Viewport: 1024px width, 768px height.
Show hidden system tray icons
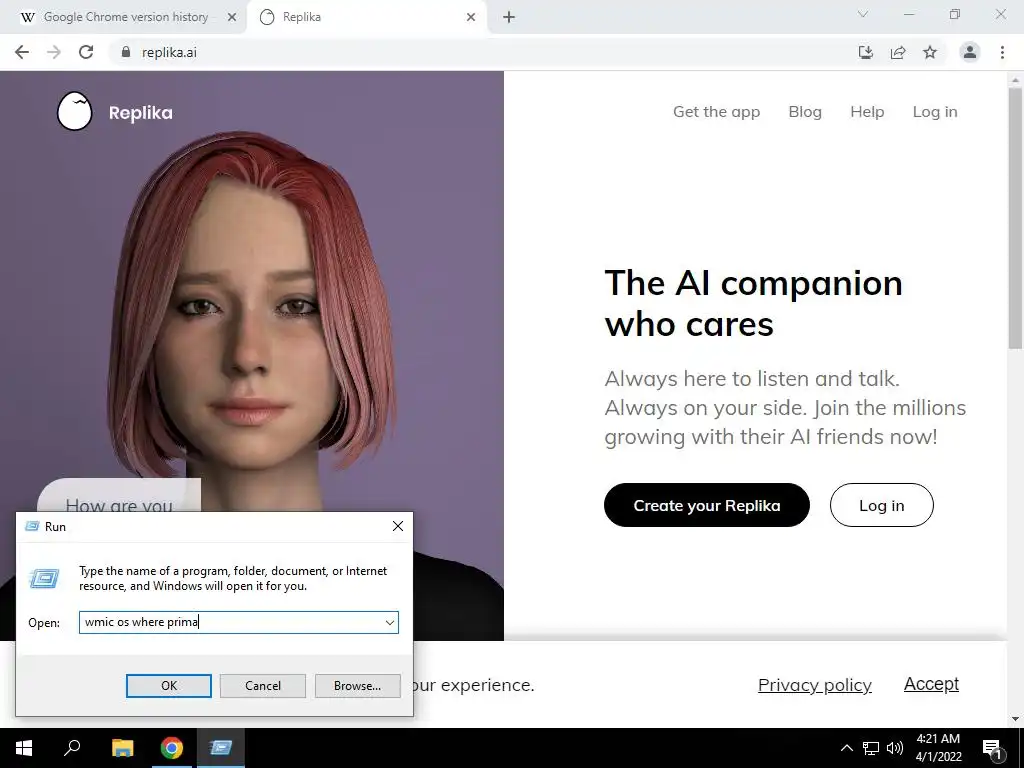846,748
